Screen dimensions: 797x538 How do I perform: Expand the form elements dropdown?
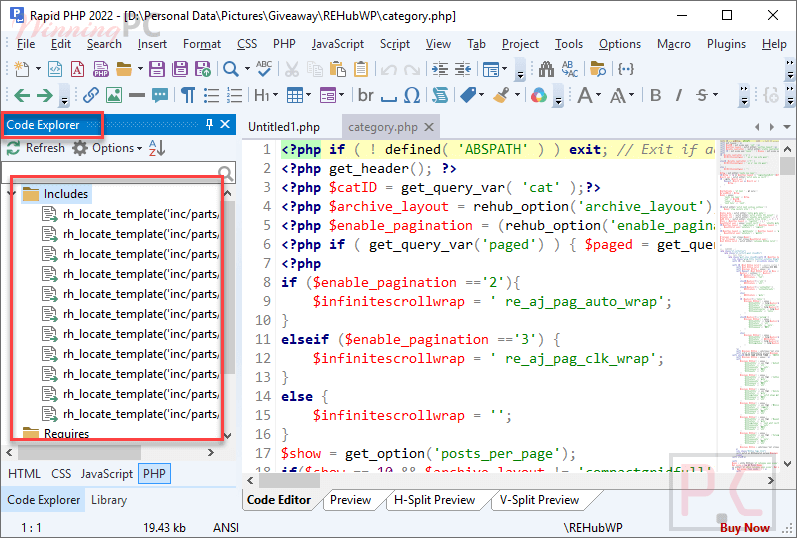(x=342, y=95)
